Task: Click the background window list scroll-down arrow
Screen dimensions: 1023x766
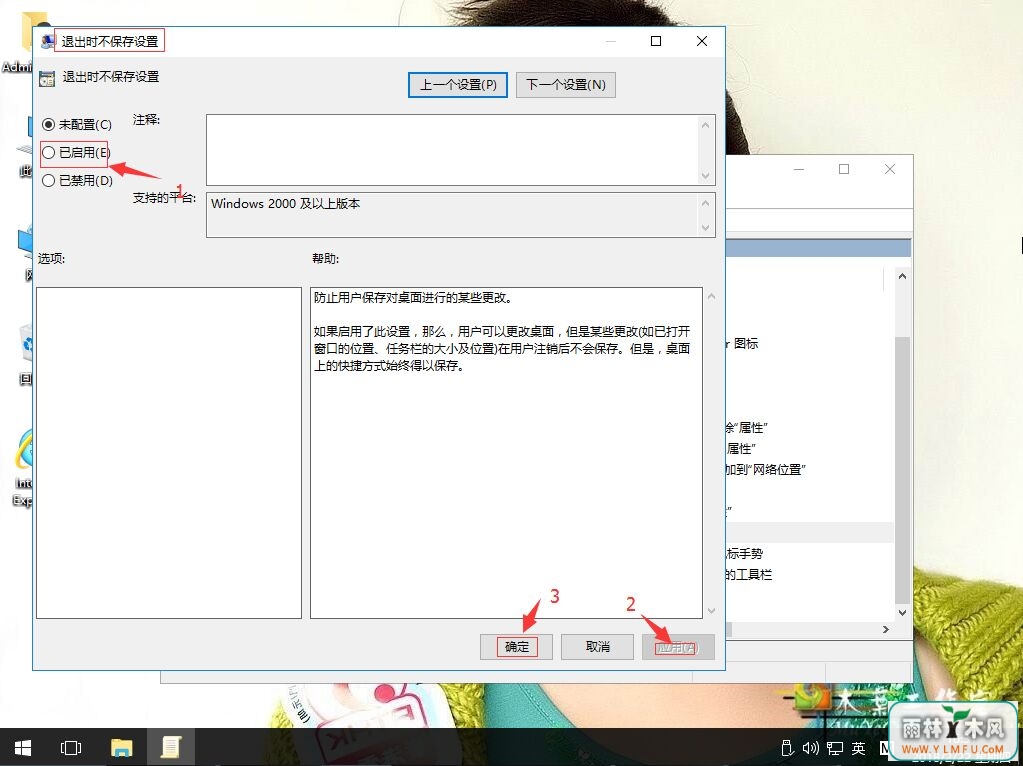Action: click(902, 613)
